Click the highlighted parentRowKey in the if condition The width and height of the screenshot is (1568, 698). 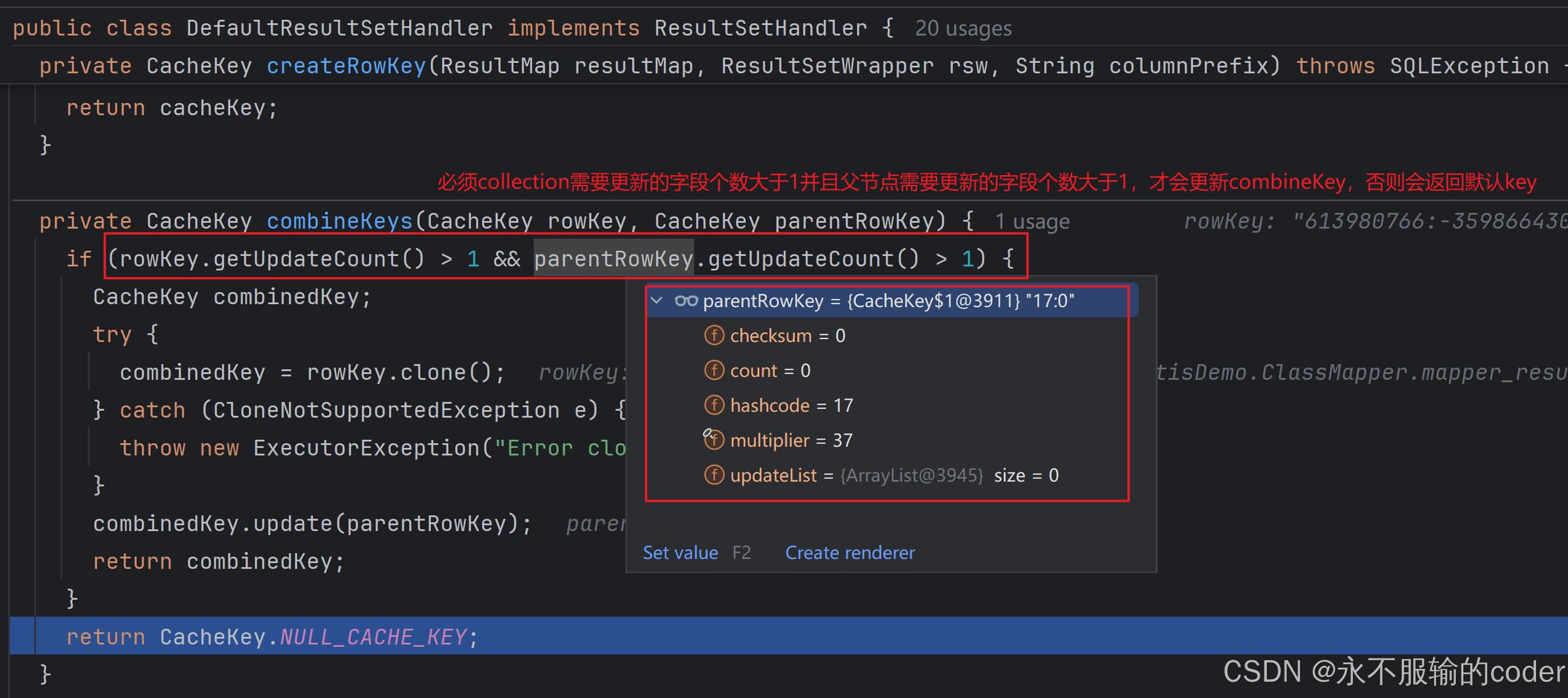pos(613,259)
